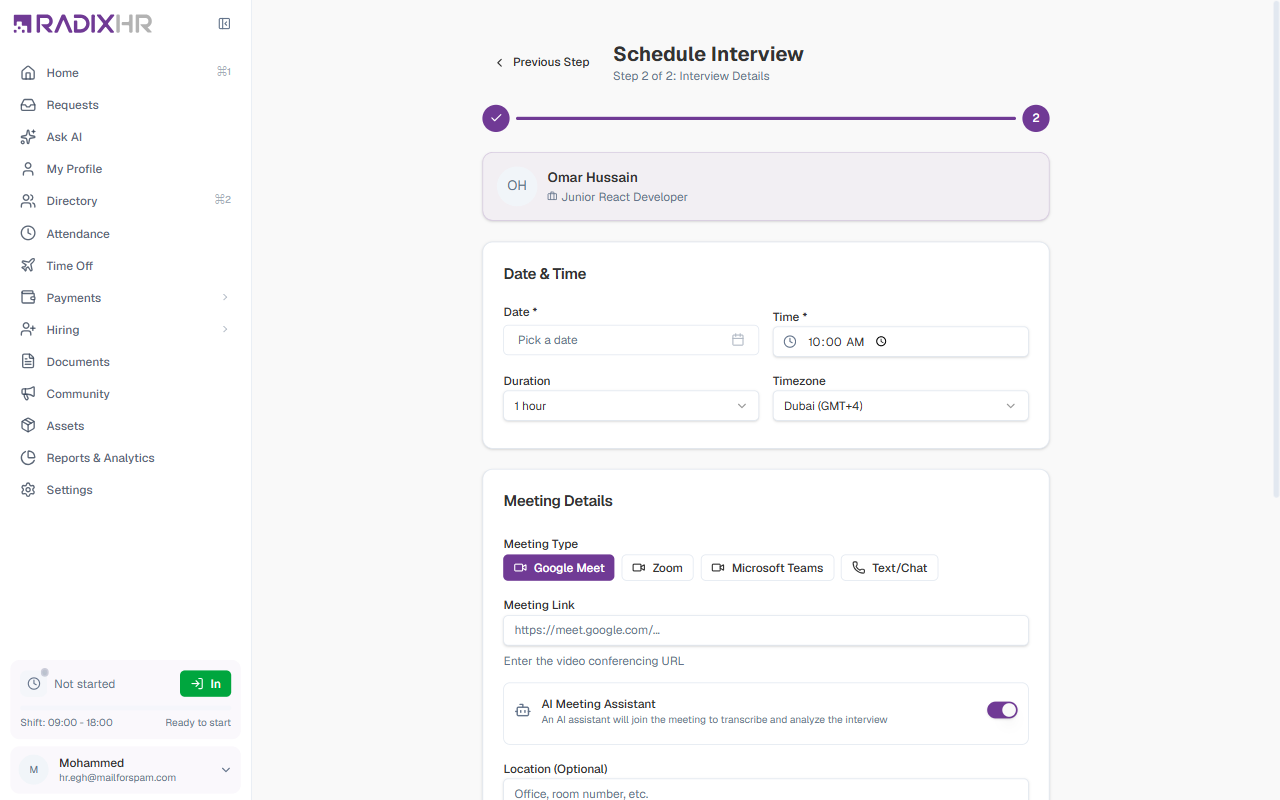Click the Requests inbox icon
This screenshot has width=1280, height=800.
coord(28,105)
